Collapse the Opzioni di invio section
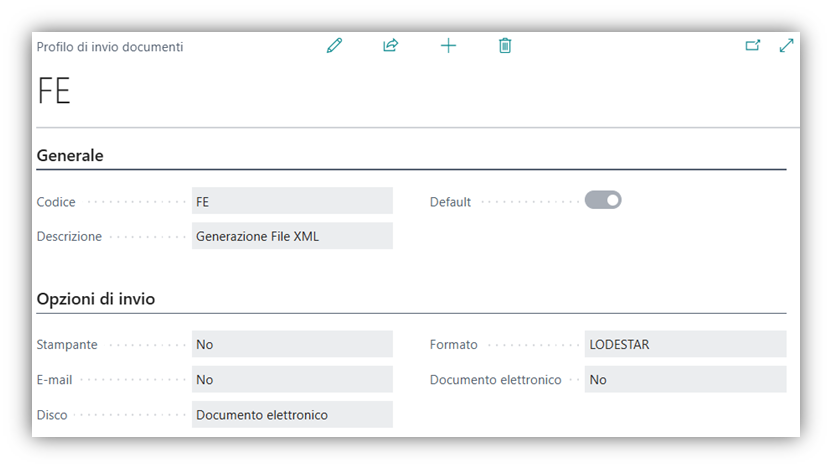 pyautogui.click(x=96, y=299)
